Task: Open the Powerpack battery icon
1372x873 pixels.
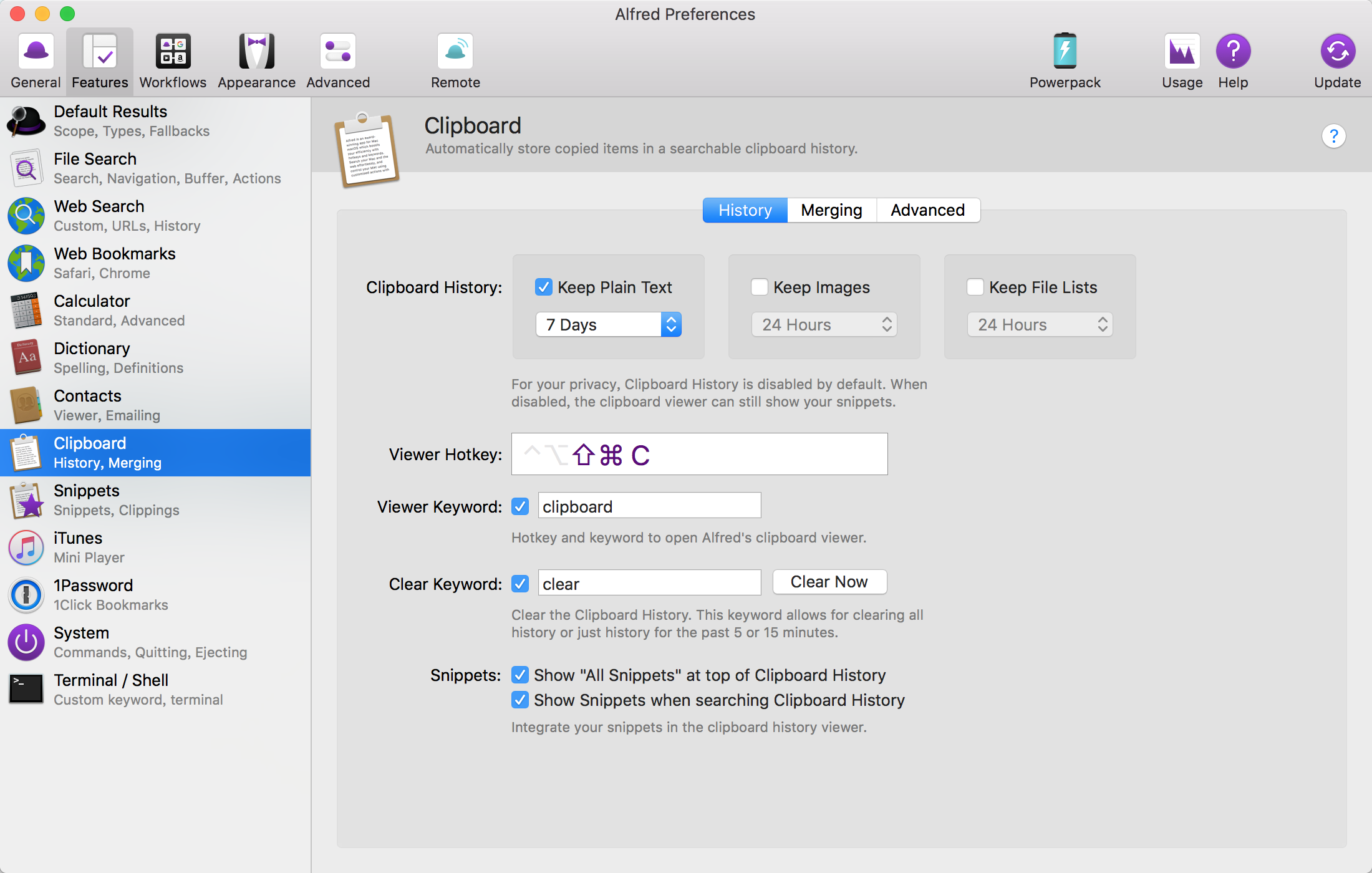Action: click(x=1065, y=51)
